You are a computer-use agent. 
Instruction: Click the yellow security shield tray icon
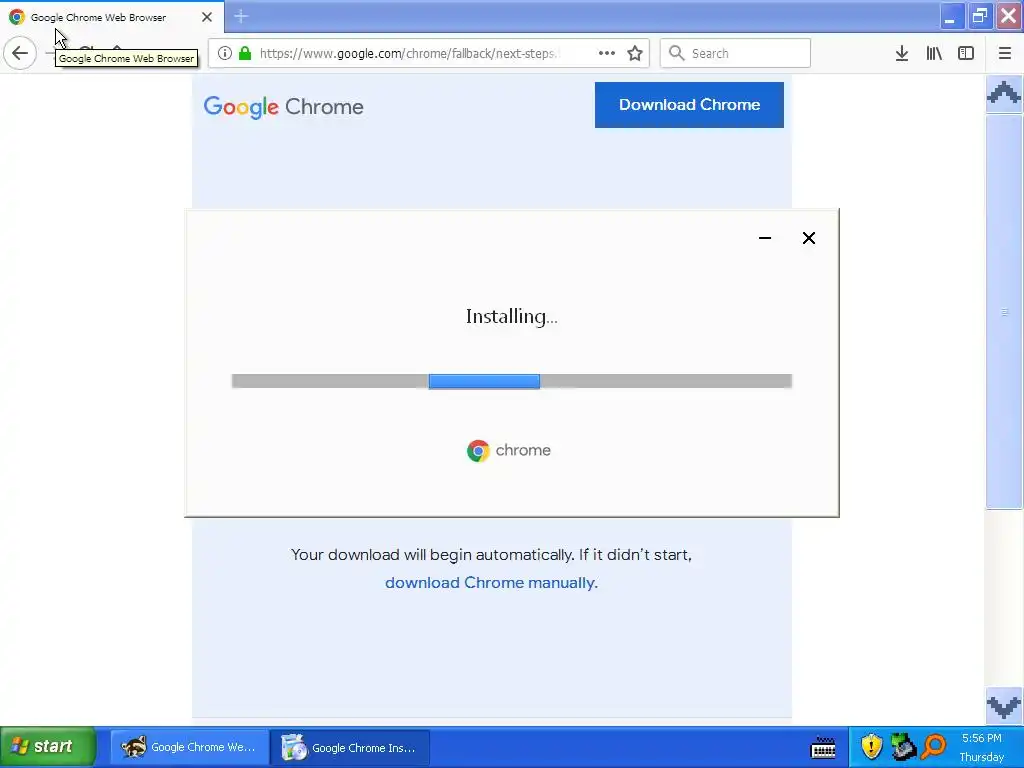click(x=871, y=746)
